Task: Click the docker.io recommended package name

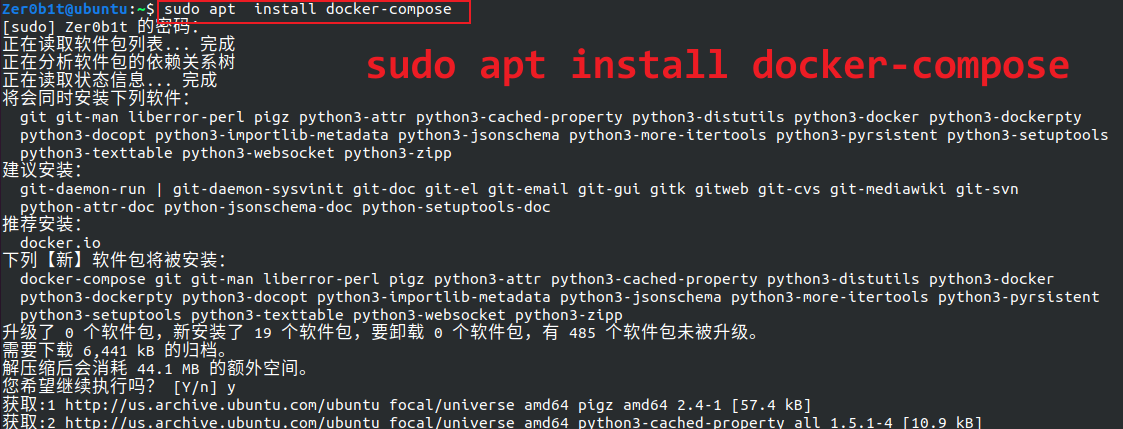Action: click(60, 243)
